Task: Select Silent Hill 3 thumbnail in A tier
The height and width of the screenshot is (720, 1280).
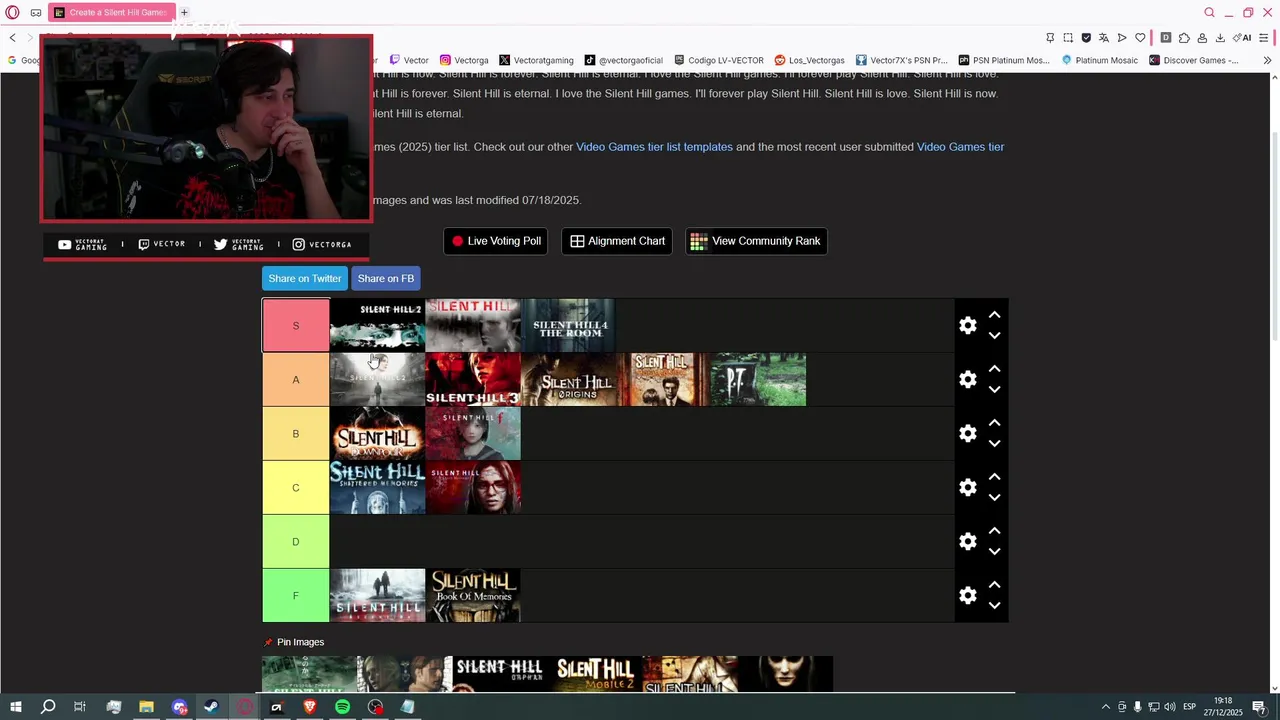Action: [x=473, y=380]
